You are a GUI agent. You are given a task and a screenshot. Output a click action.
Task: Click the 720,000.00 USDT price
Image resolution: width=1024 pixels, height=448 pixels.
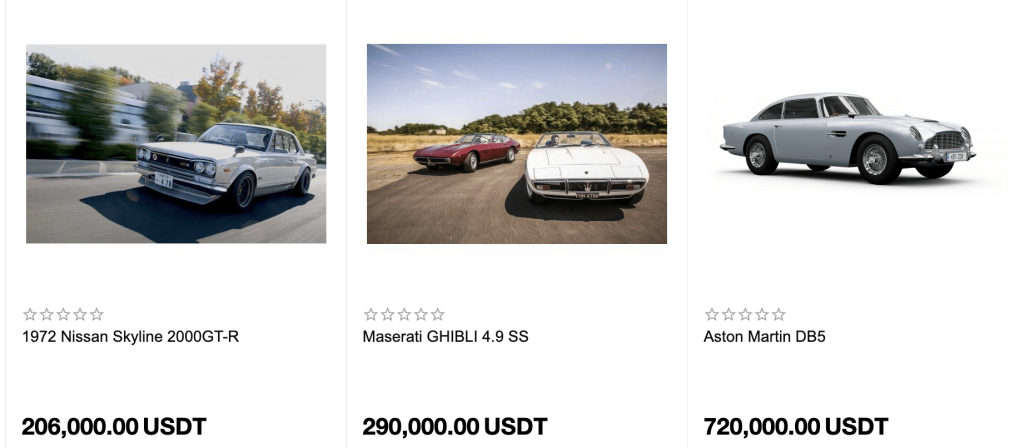tap(796, 427)
